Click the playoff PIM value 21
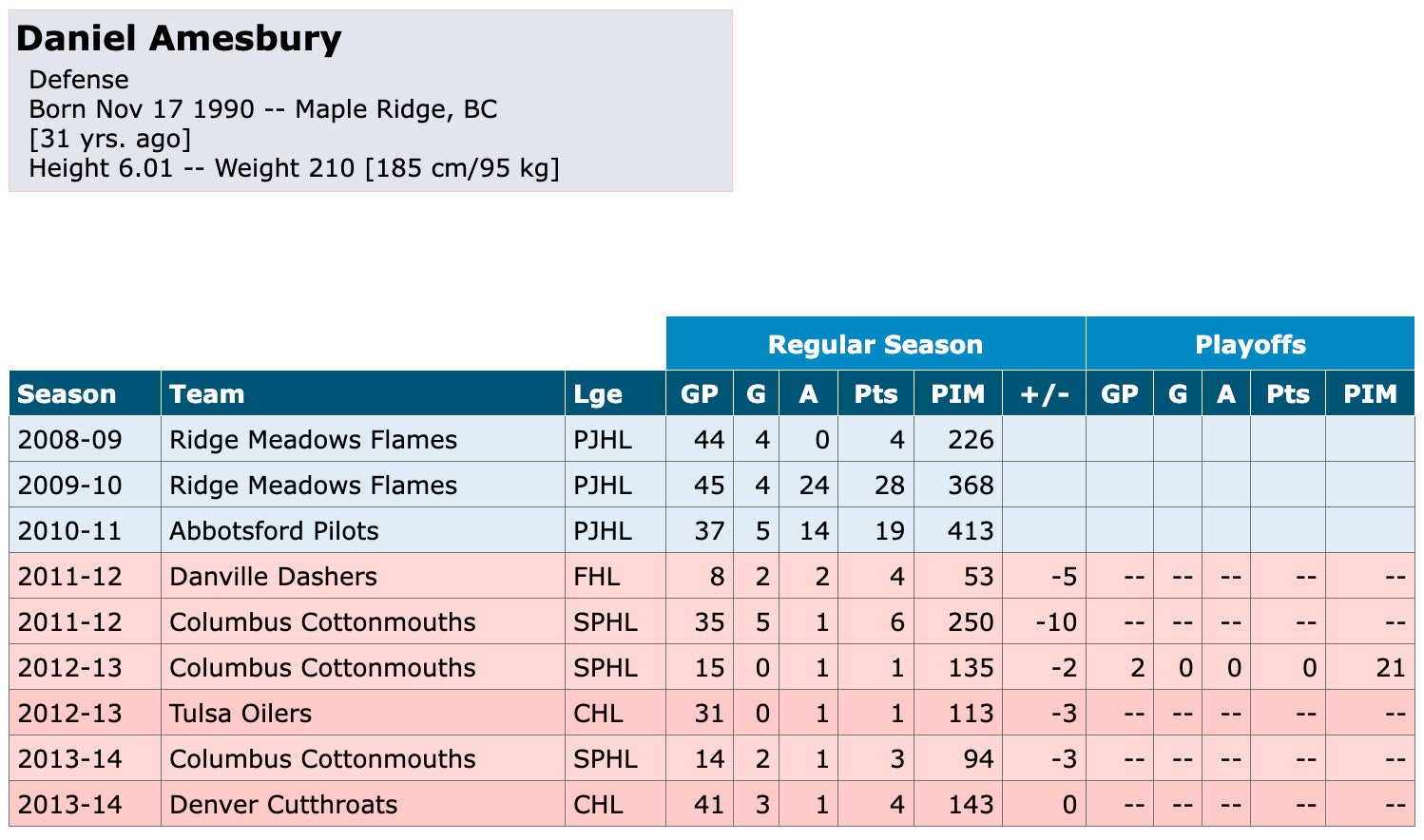Screen dimensions: 1424x840 1390,667
